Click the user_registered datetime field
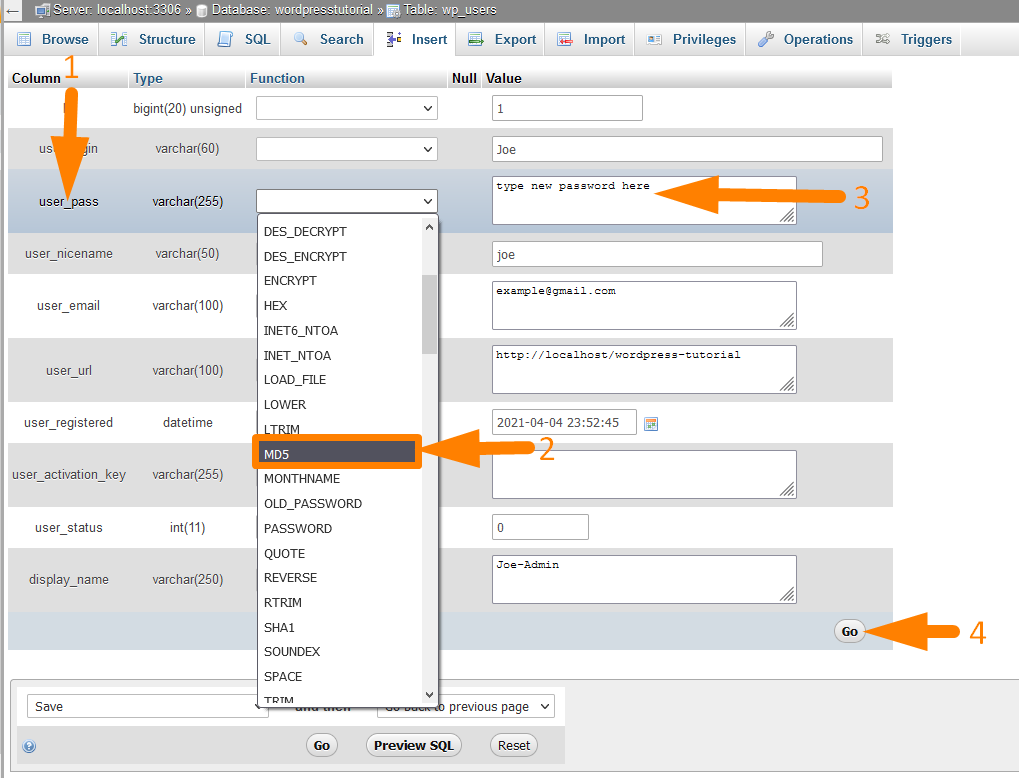Screen dimensions: 1019x778 pyautogui.click(x=564, y=422)
